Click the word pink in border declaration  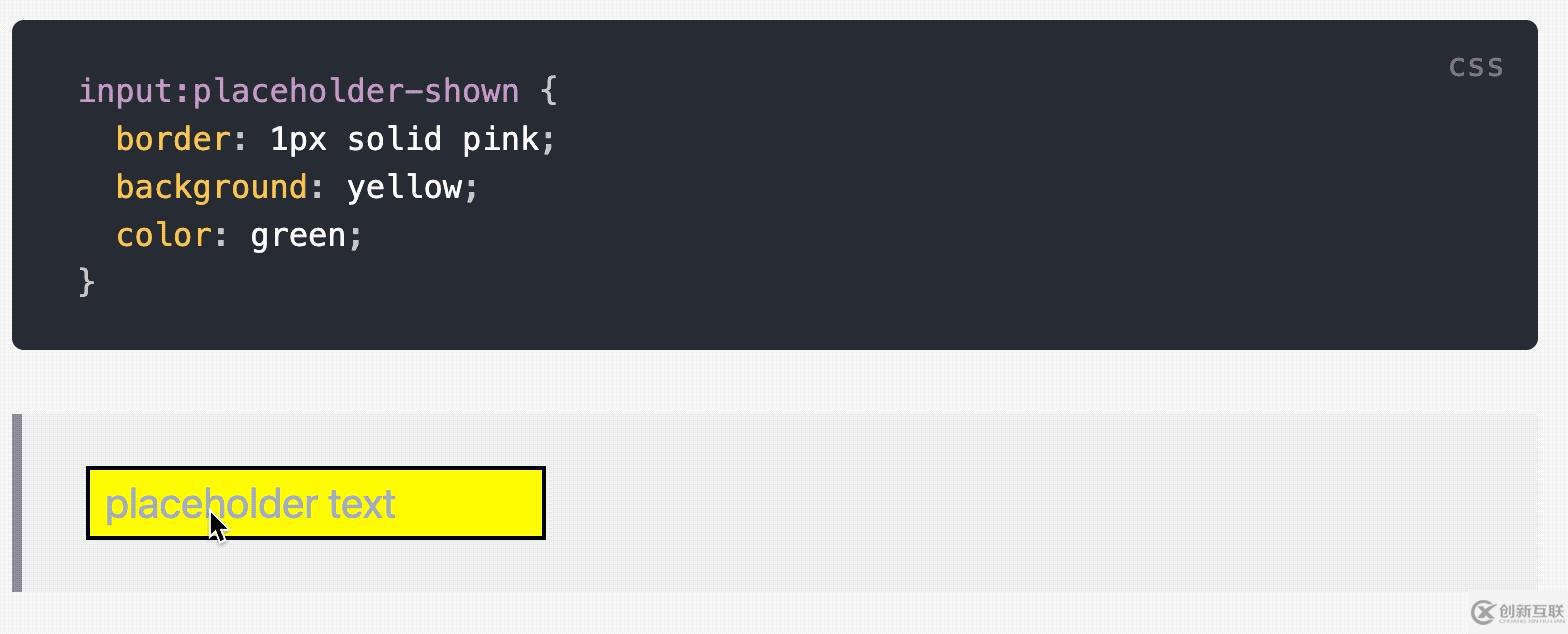coord(500,139)
